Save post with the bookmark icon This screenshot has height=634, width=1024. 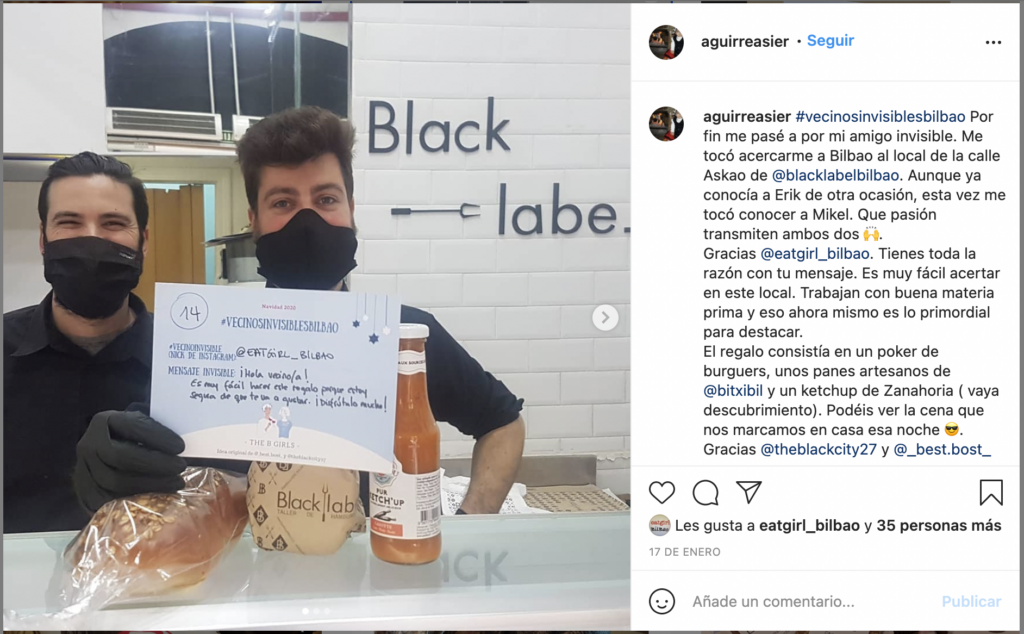point(991,492)
